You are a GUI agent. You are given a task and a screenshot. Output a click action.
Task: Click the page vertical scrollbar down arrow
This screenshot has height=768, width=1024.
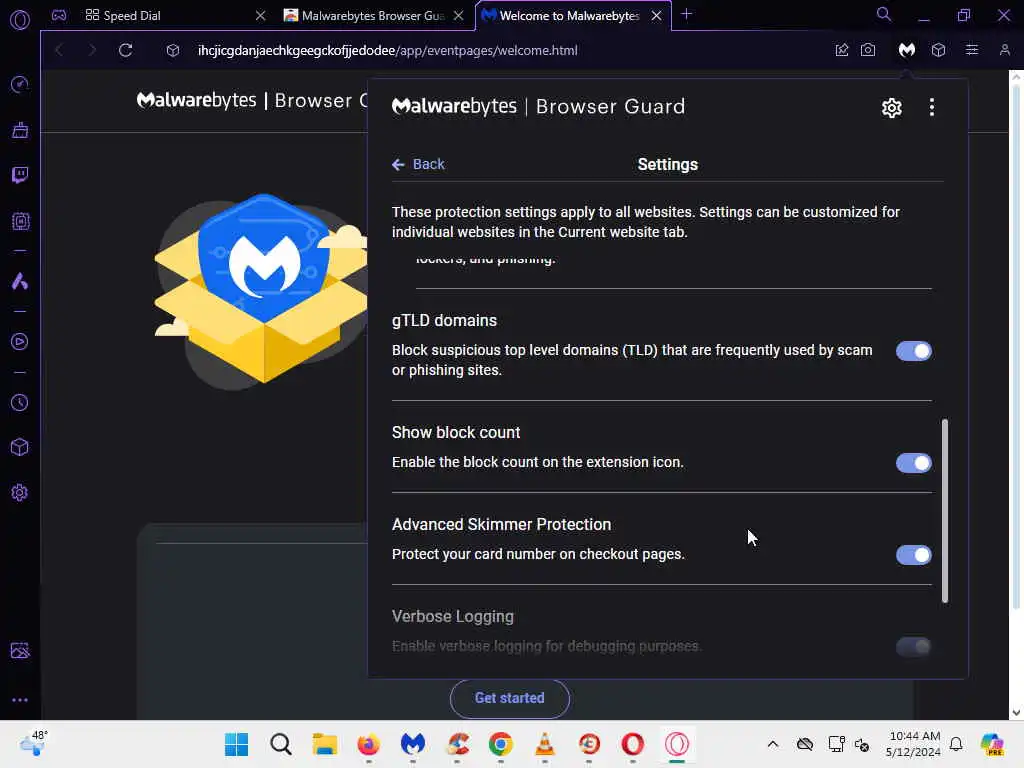[1016, 712]
